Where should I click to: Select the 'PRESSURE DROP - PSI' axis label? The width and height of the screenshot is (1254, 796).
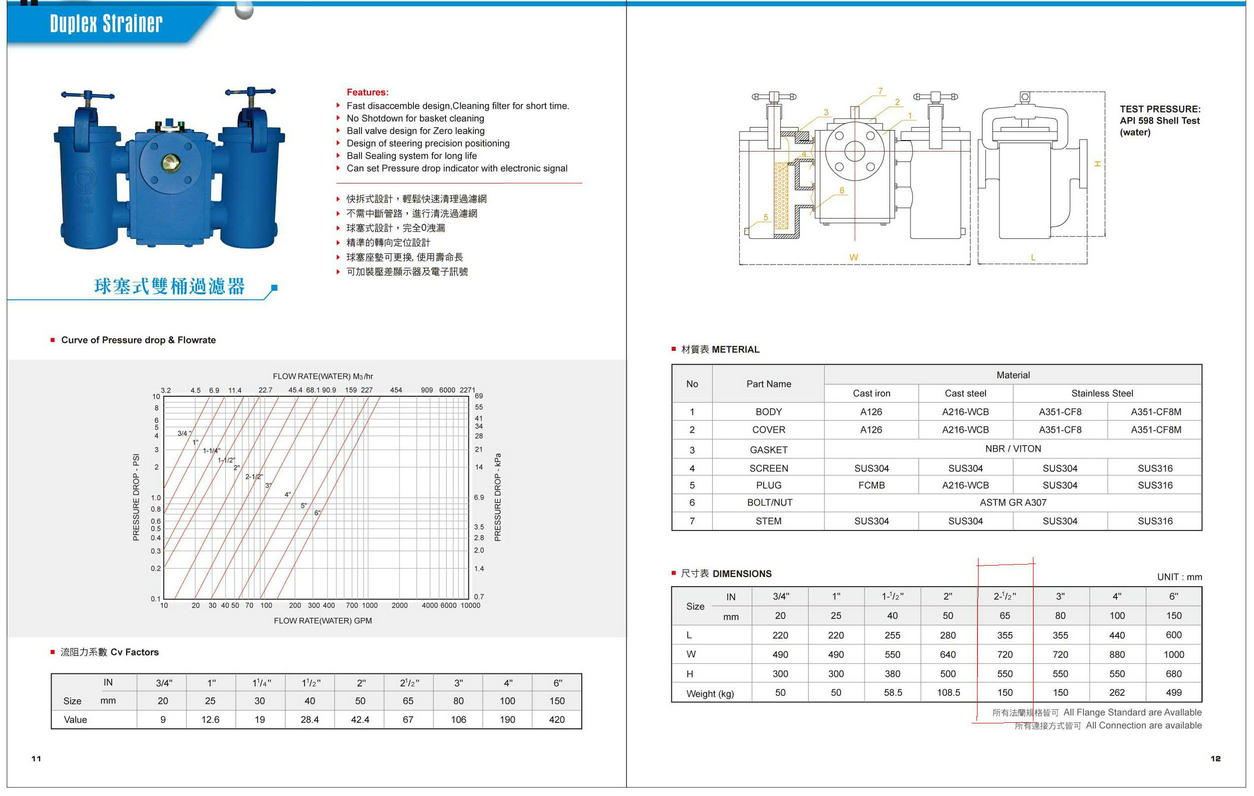(136, 498)
